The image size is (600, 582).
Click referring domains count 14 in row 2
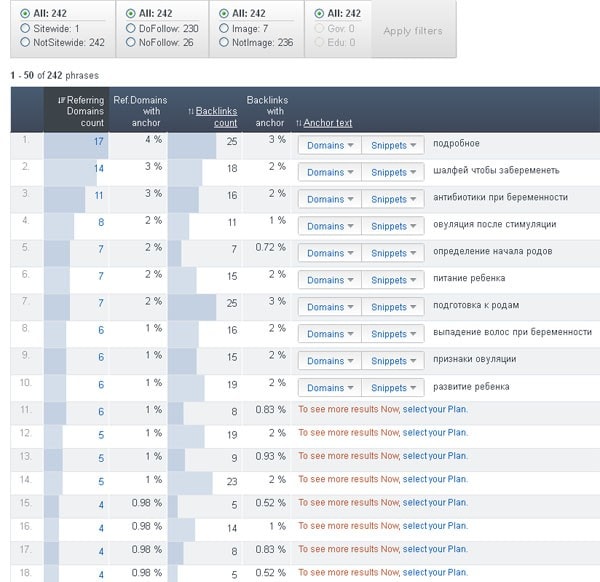pyautogui.click(x=98, y=169)
